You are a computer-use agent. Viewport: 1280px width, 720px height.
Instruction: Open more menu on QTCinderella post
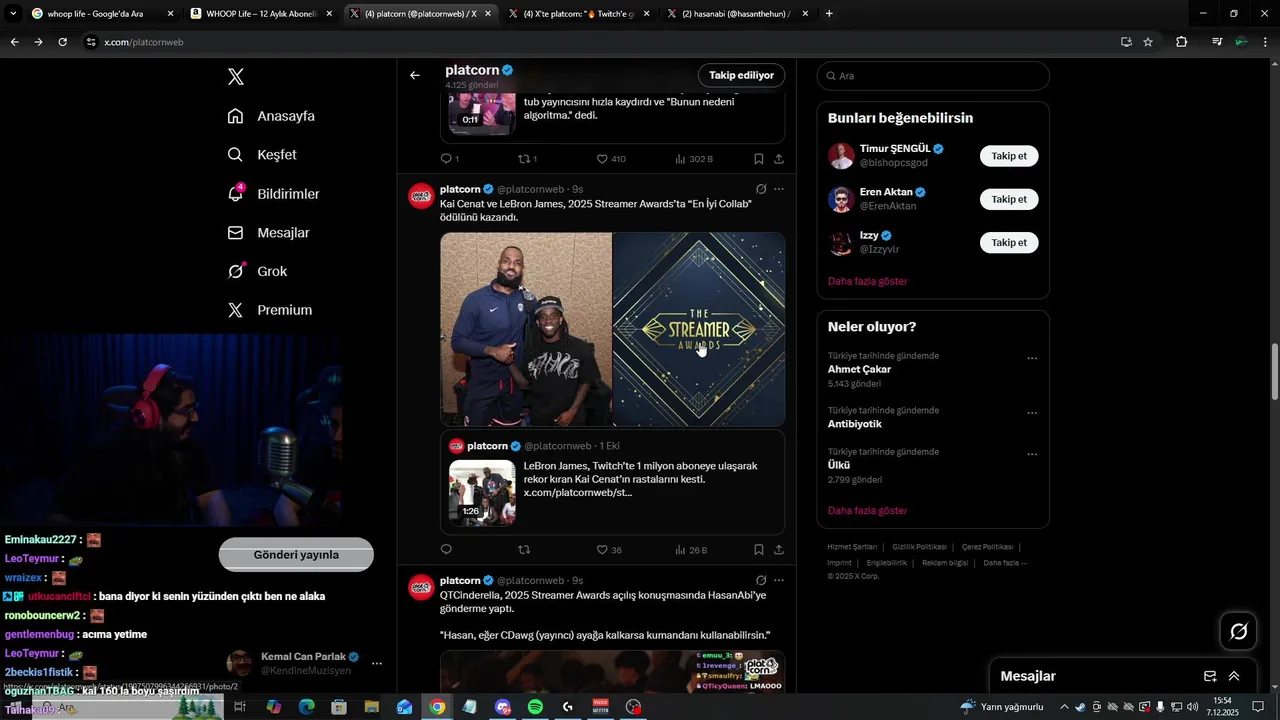(x=779, y=580)
